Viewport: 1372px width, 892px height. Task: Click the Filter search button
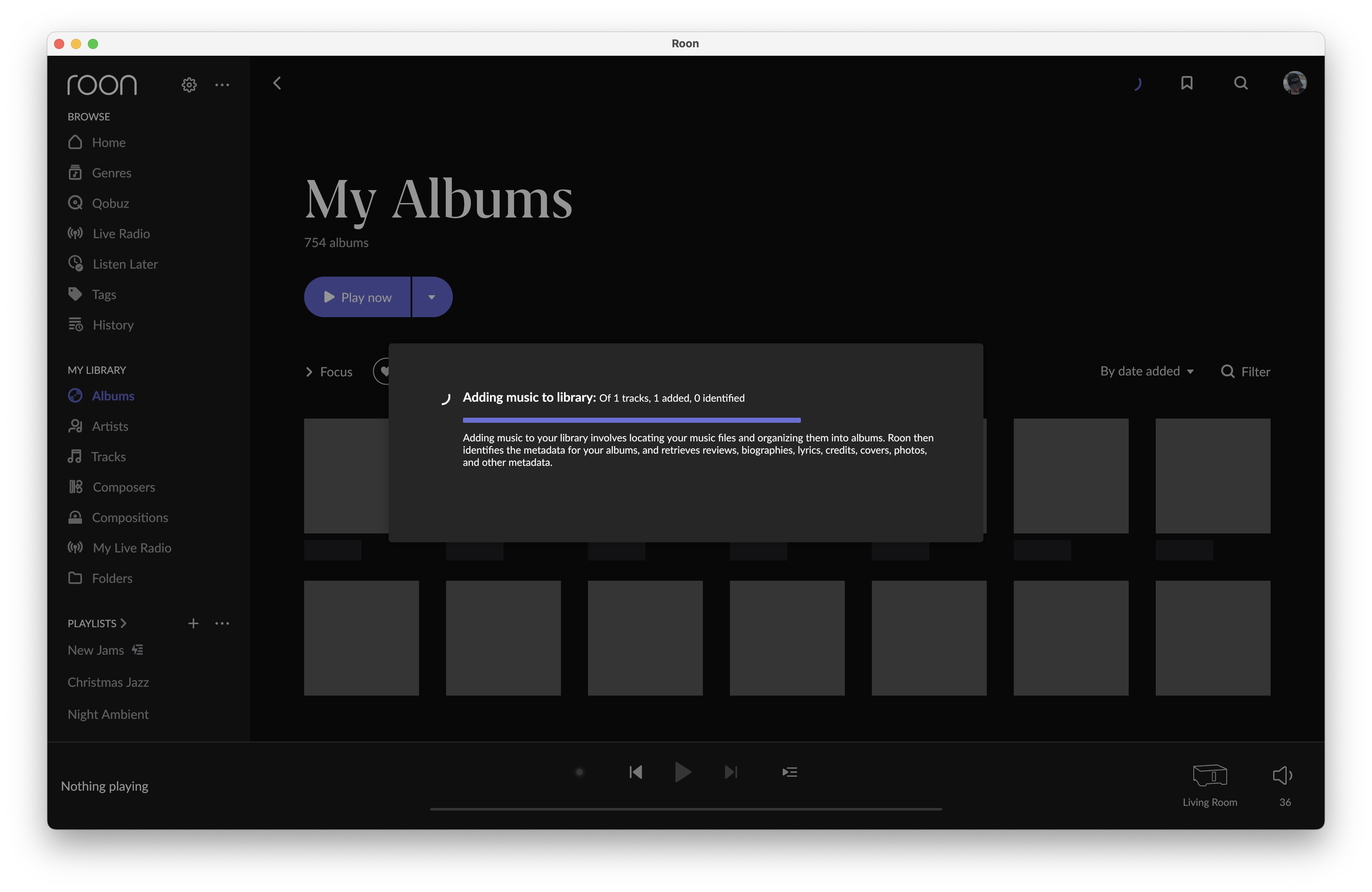coord(1245,372)
